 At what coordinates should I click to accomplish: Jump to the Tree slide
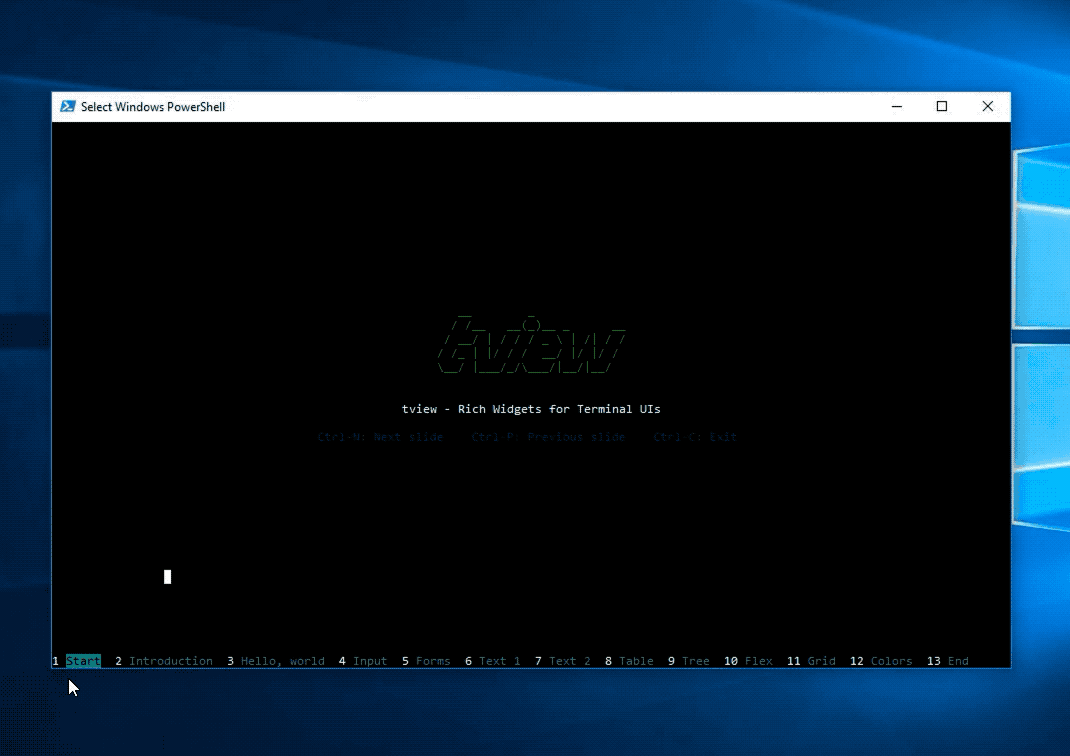[695, 660]
